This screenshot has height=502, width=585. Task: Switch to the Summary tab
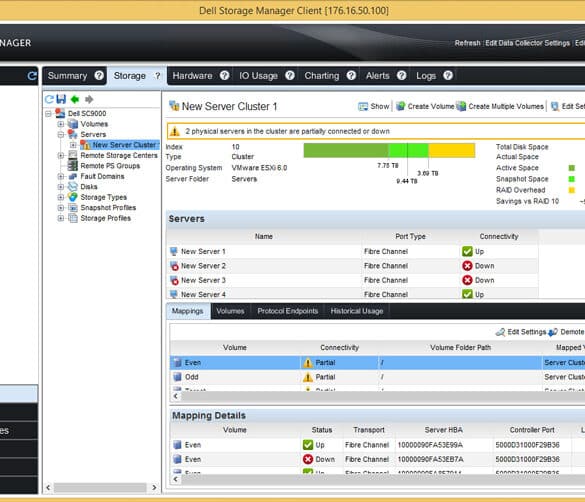(68, 76)
